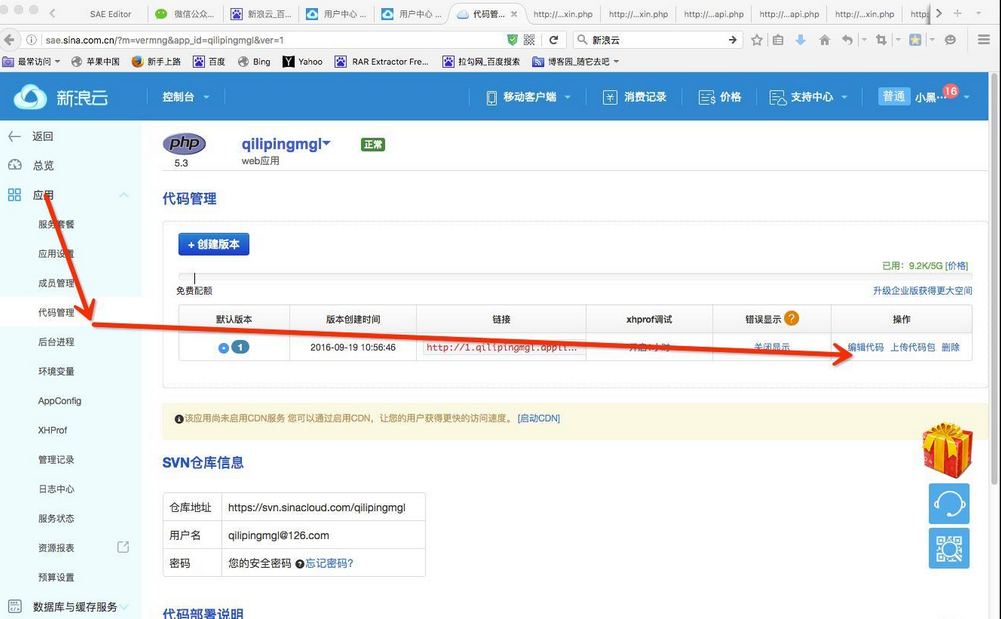Image resolution: width=1001 pixels, height=619 pixels.
Task: Click 忘记密码? link
Action: [329, 563]
